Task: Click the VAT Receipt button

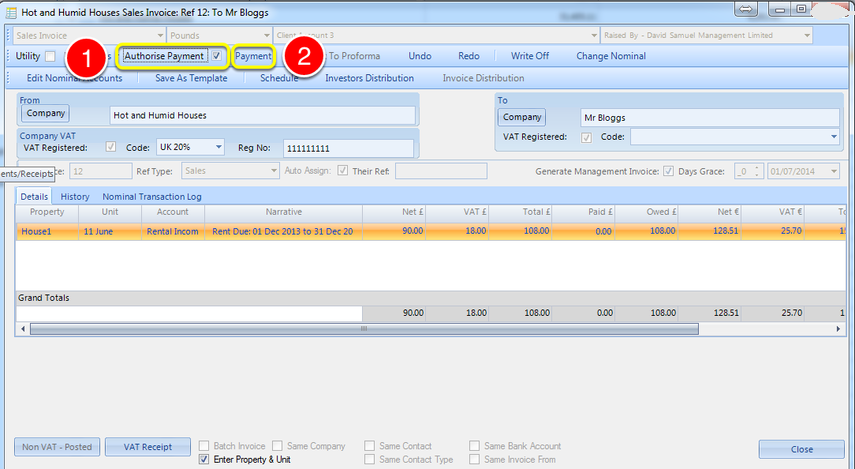Action: tap(148, 447)
